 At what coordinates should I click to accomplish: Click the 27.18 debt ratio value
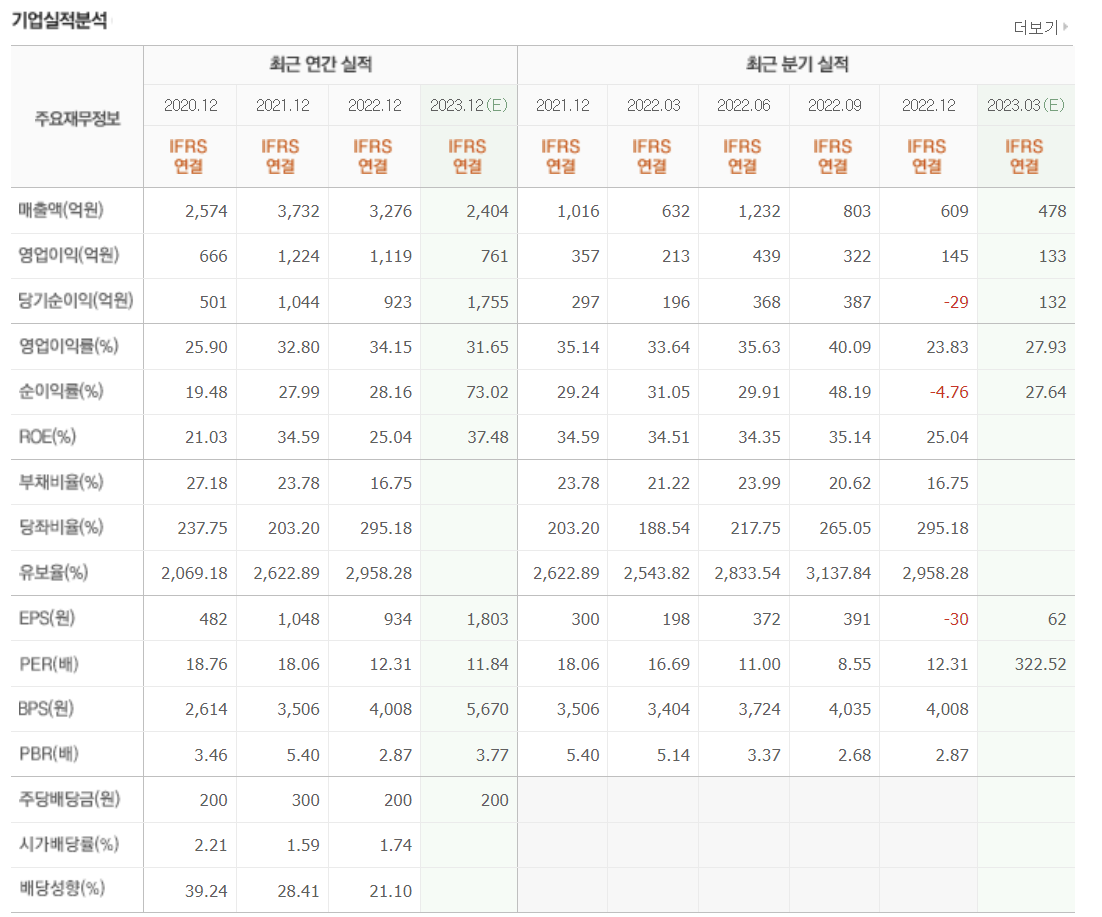pos(207,483)
